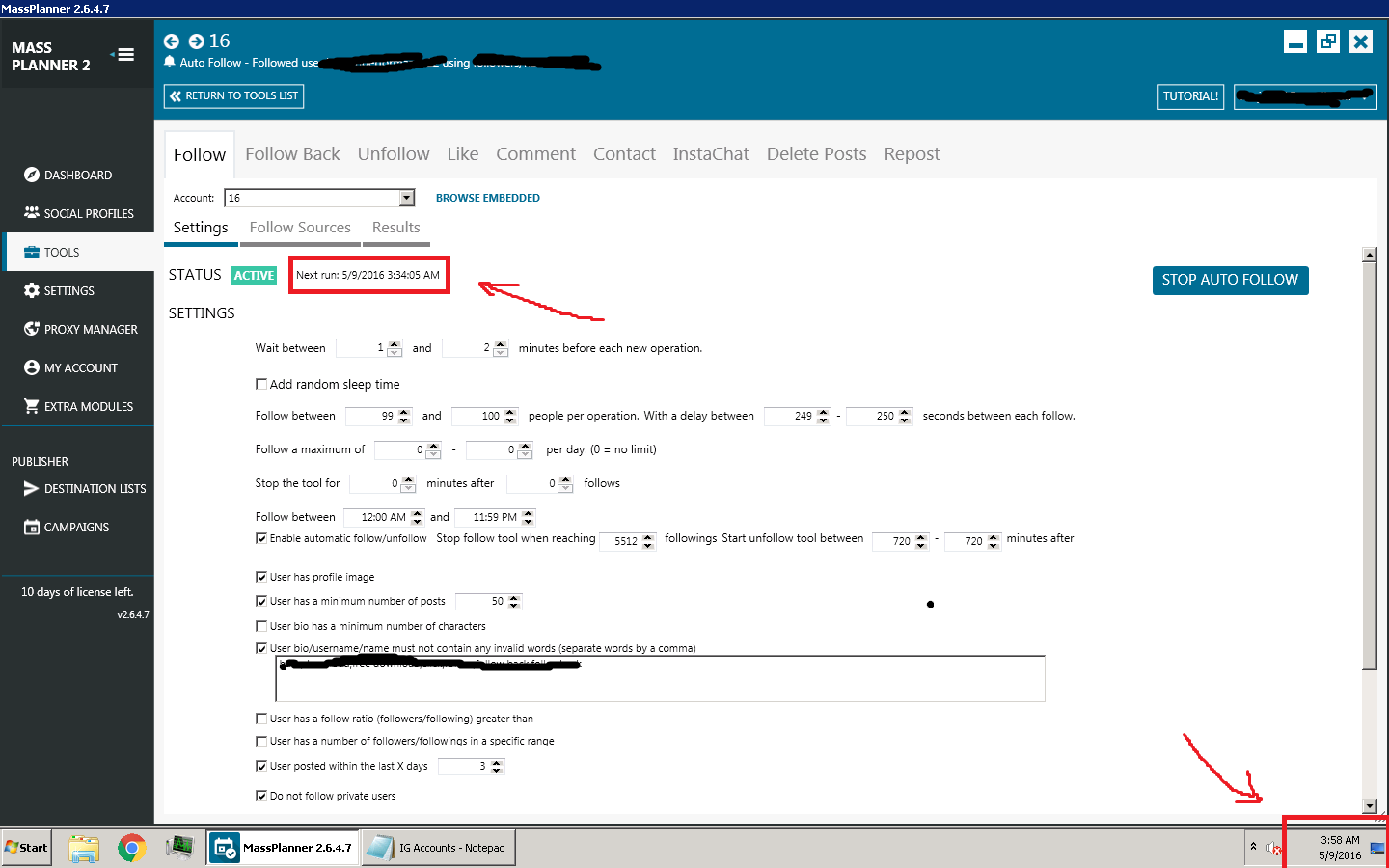Viewport: 1389px width, 868px height.
Task: Show hidden tray icons chevron
Action: [1253, 847]
